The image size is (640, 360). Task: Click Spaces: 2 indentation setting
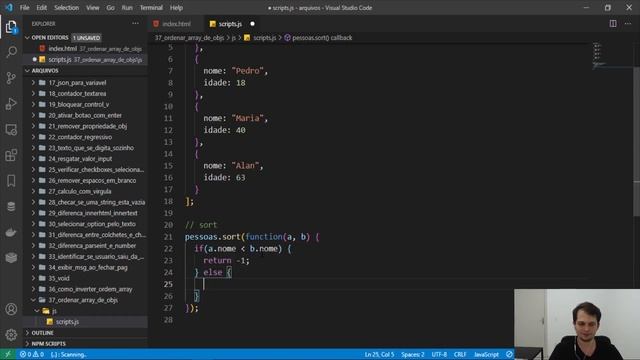[x=412, y=354]
